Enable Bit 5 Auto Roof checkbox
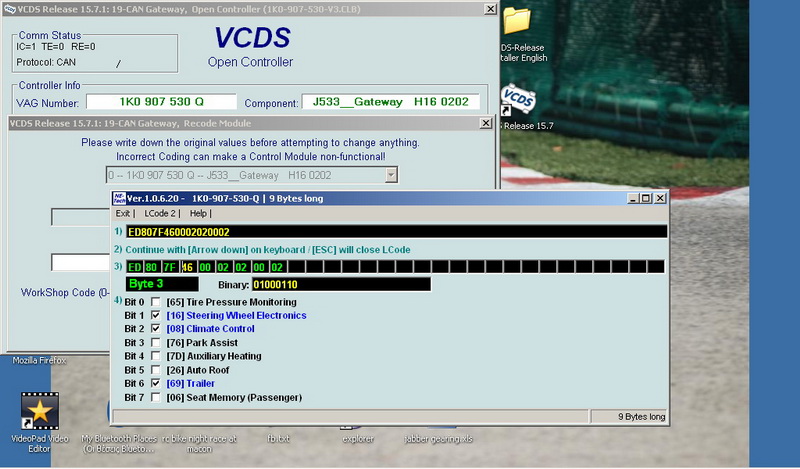Screen dimensions: 800x469 click(156, 369)
